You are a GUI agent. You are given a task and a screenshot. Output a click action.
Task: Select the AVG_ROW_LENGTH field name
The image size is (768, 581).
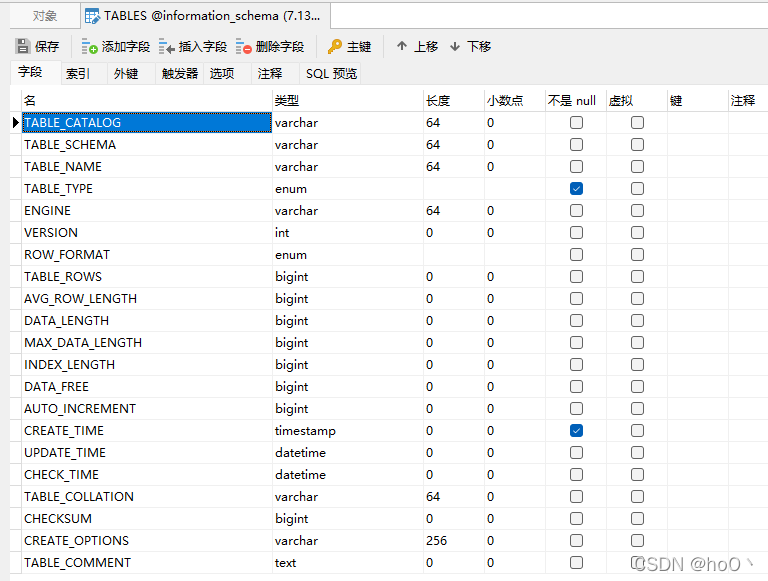pos(80,299)
